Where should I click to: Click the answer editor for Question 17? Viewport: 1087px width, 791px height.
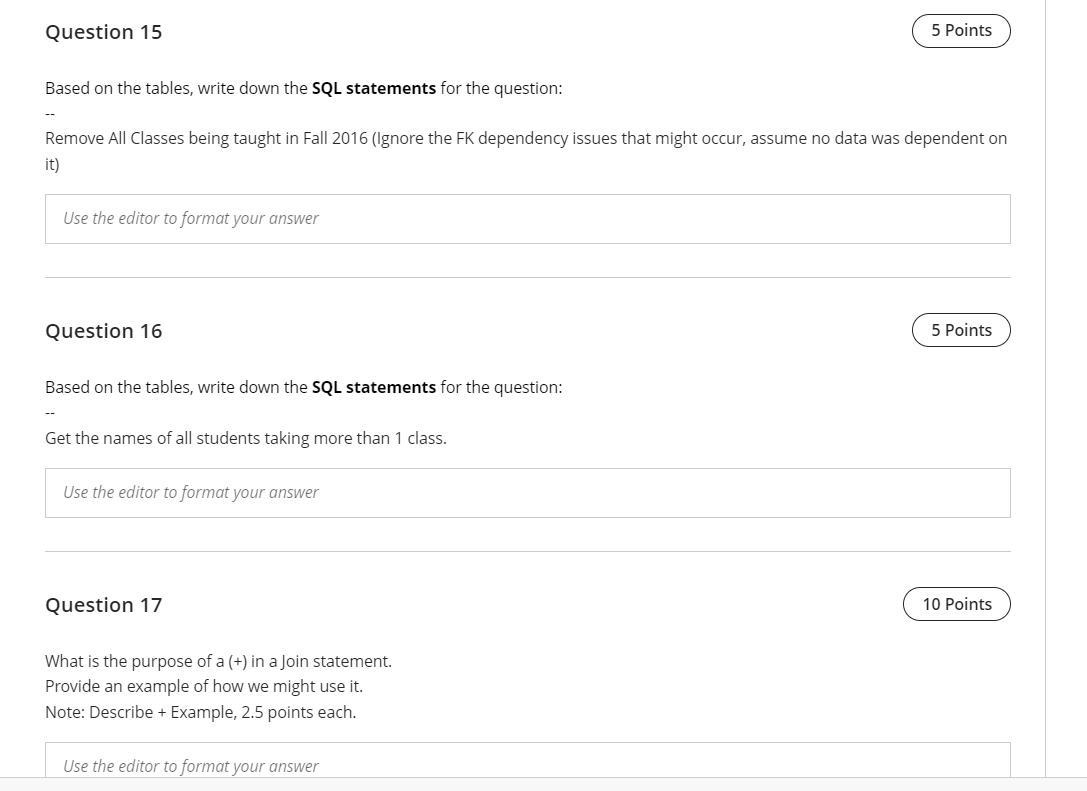(x=527, y=763)
